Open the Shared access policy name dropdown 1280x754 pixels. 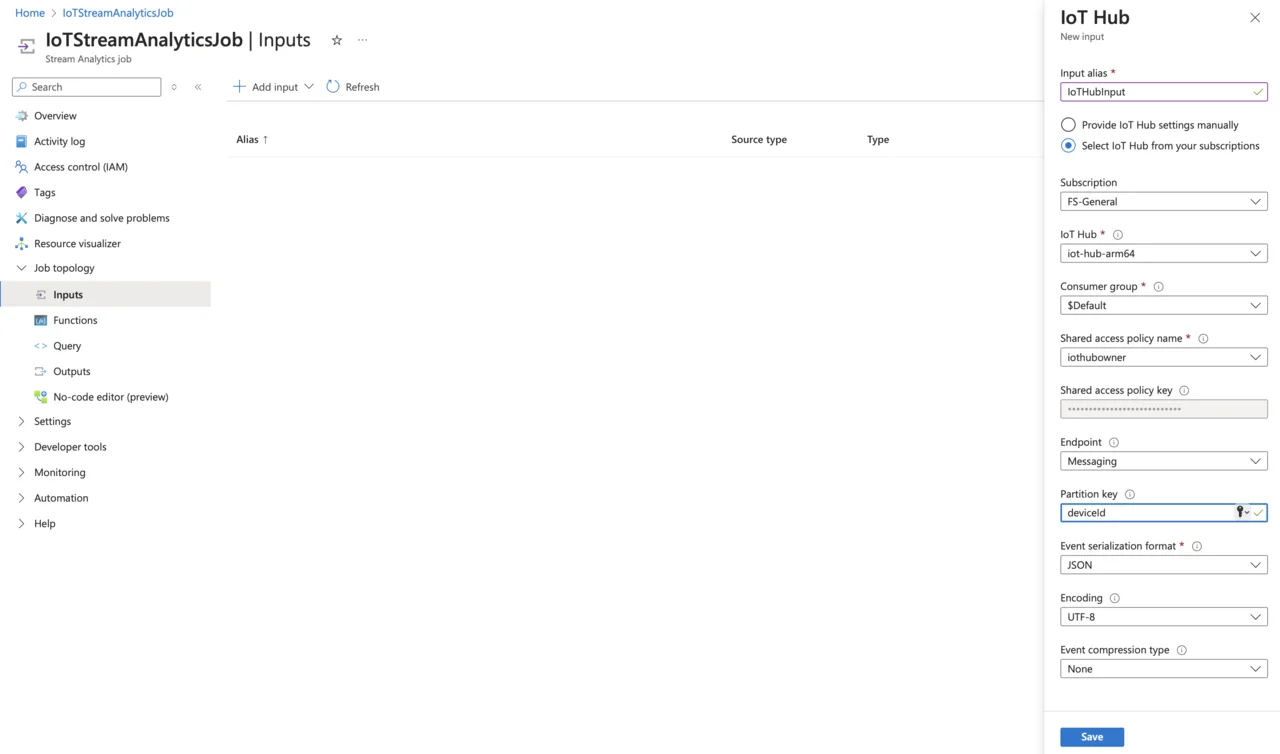[x=1163, y=357]
